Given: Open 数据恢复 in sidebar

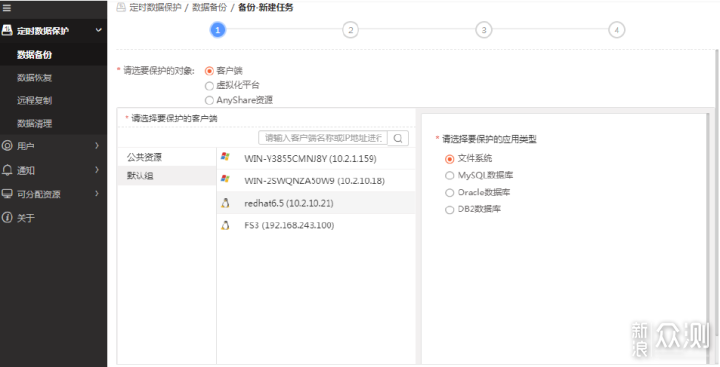Looking at the screenshot, I should pos(53,78).
